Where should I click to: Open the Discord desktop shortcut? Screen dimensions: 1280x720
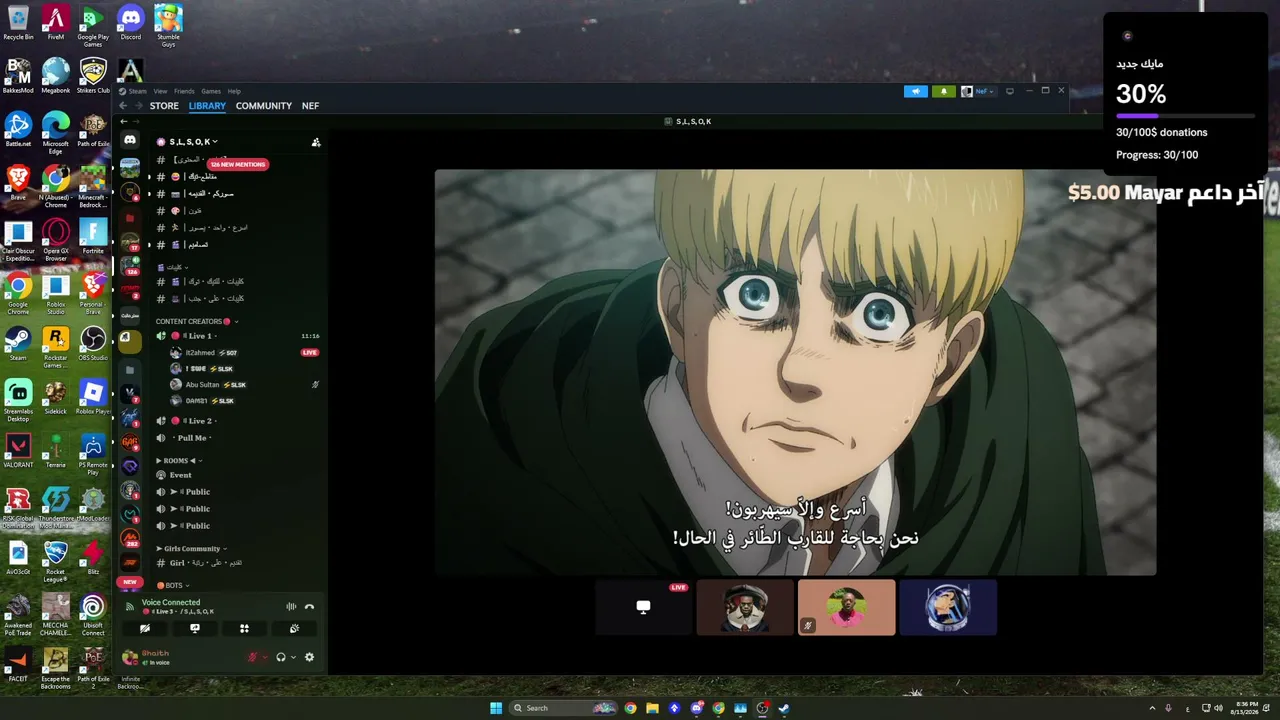tap(130, 23)
